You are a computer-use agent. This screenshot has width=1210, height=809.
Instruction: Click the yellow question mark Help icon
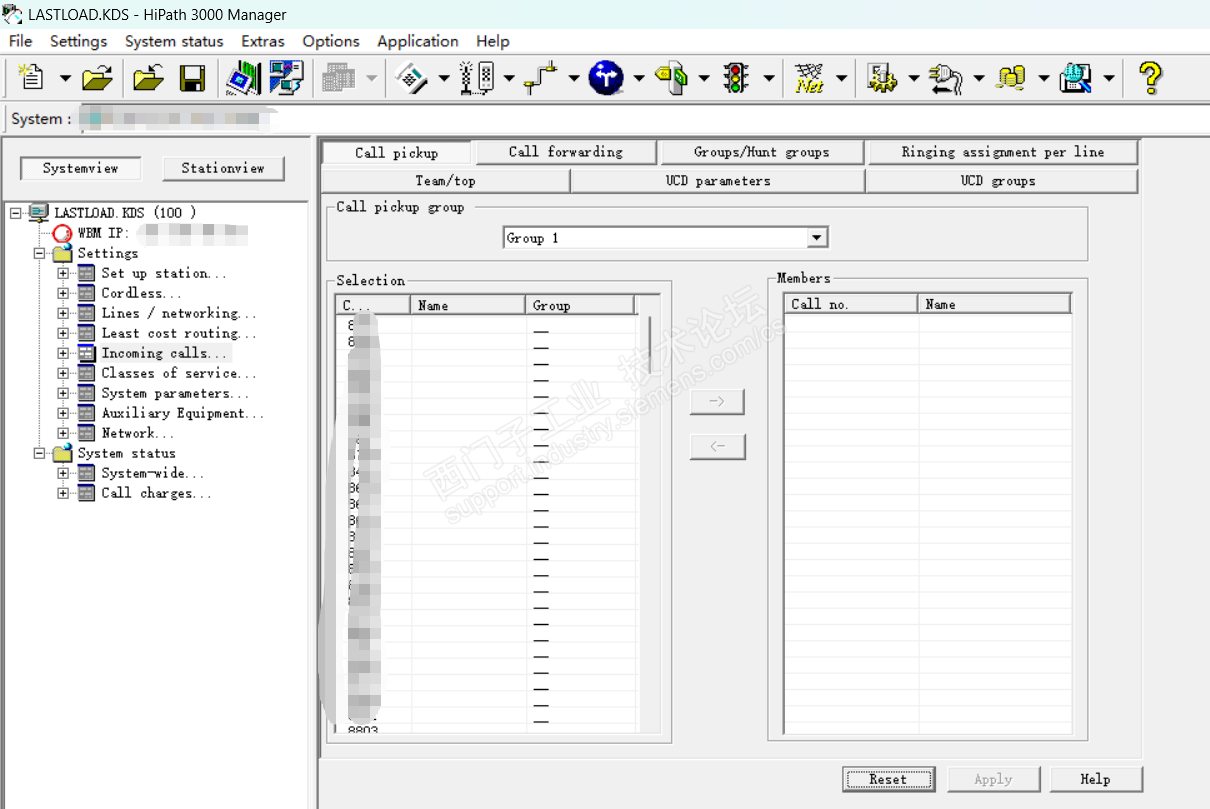1151,77
